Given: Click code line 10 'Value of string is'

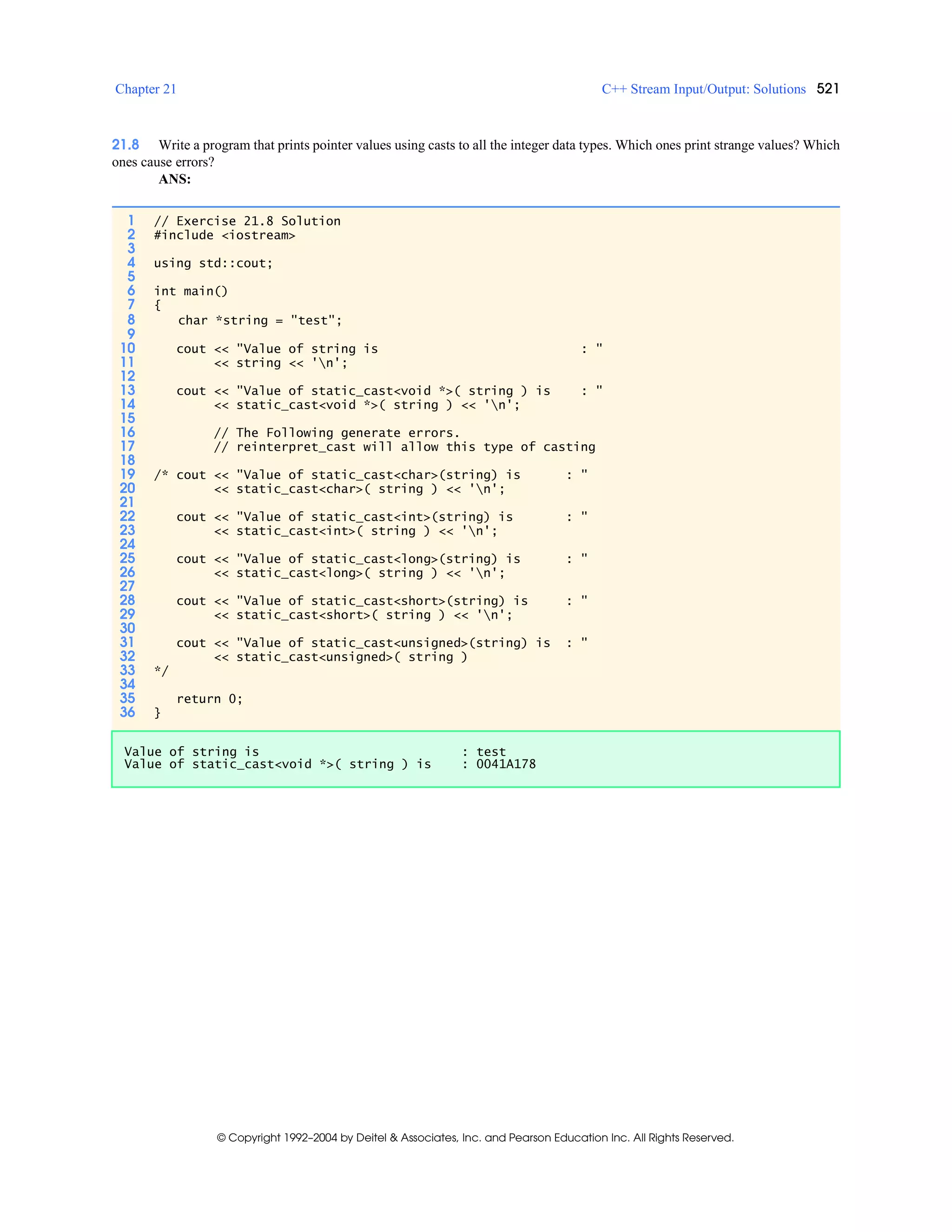Looking at the screenshot, I should coord(390,349).
